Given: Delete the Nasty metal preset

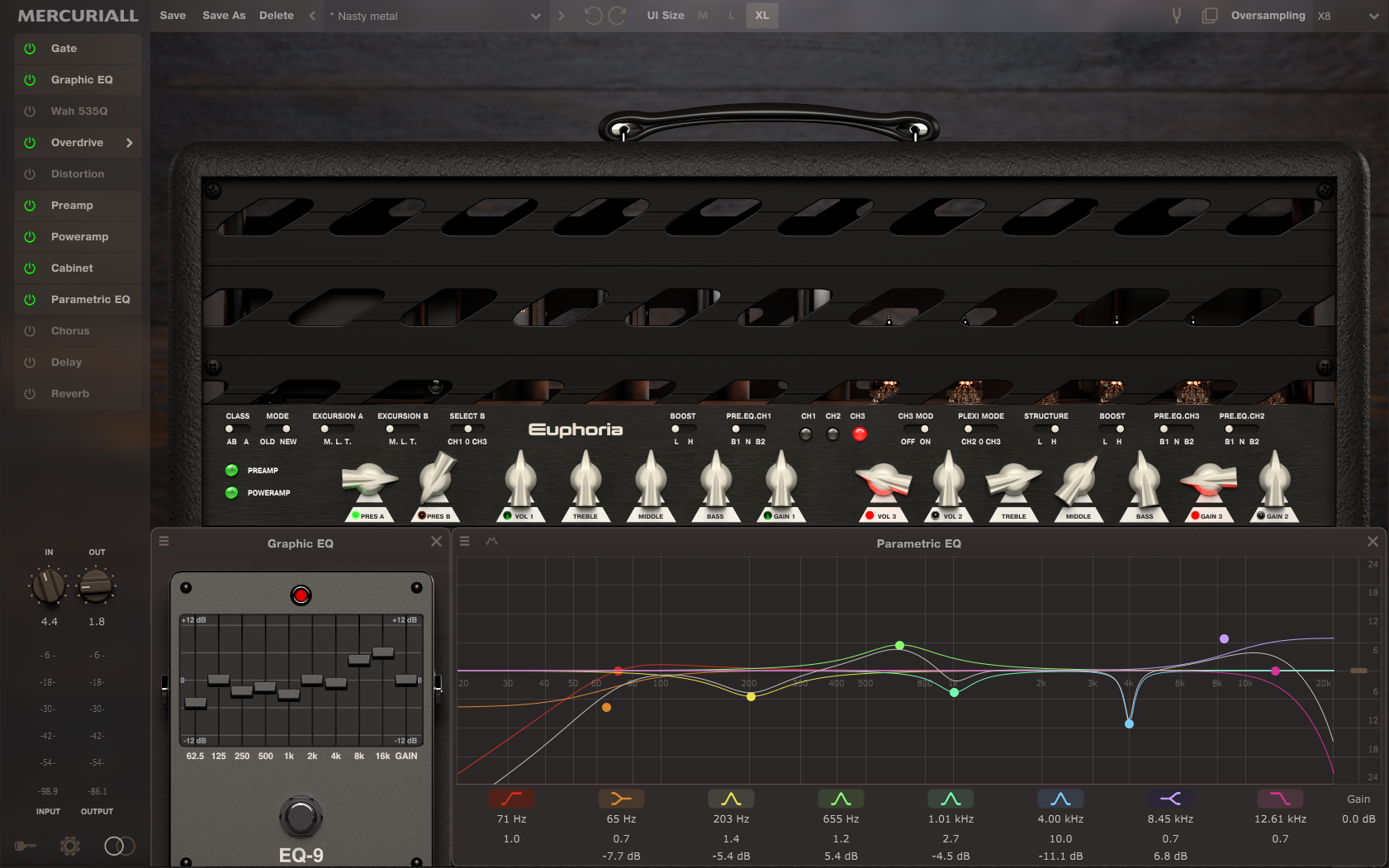Looking at the screenshot, I should tap(276, 15).
